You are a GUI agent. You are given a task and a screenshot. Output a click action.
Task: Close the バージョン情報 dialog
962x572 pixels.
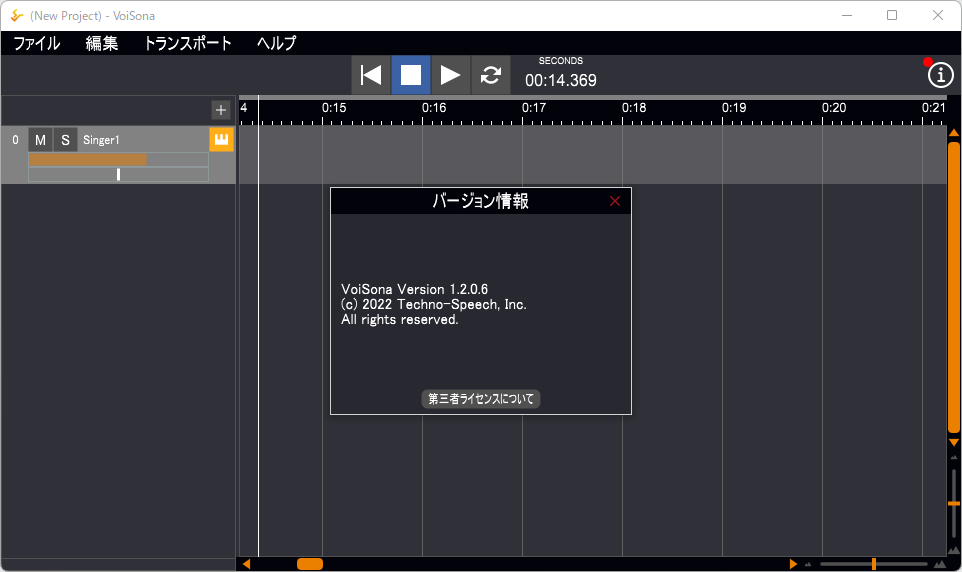coord(615,201)
